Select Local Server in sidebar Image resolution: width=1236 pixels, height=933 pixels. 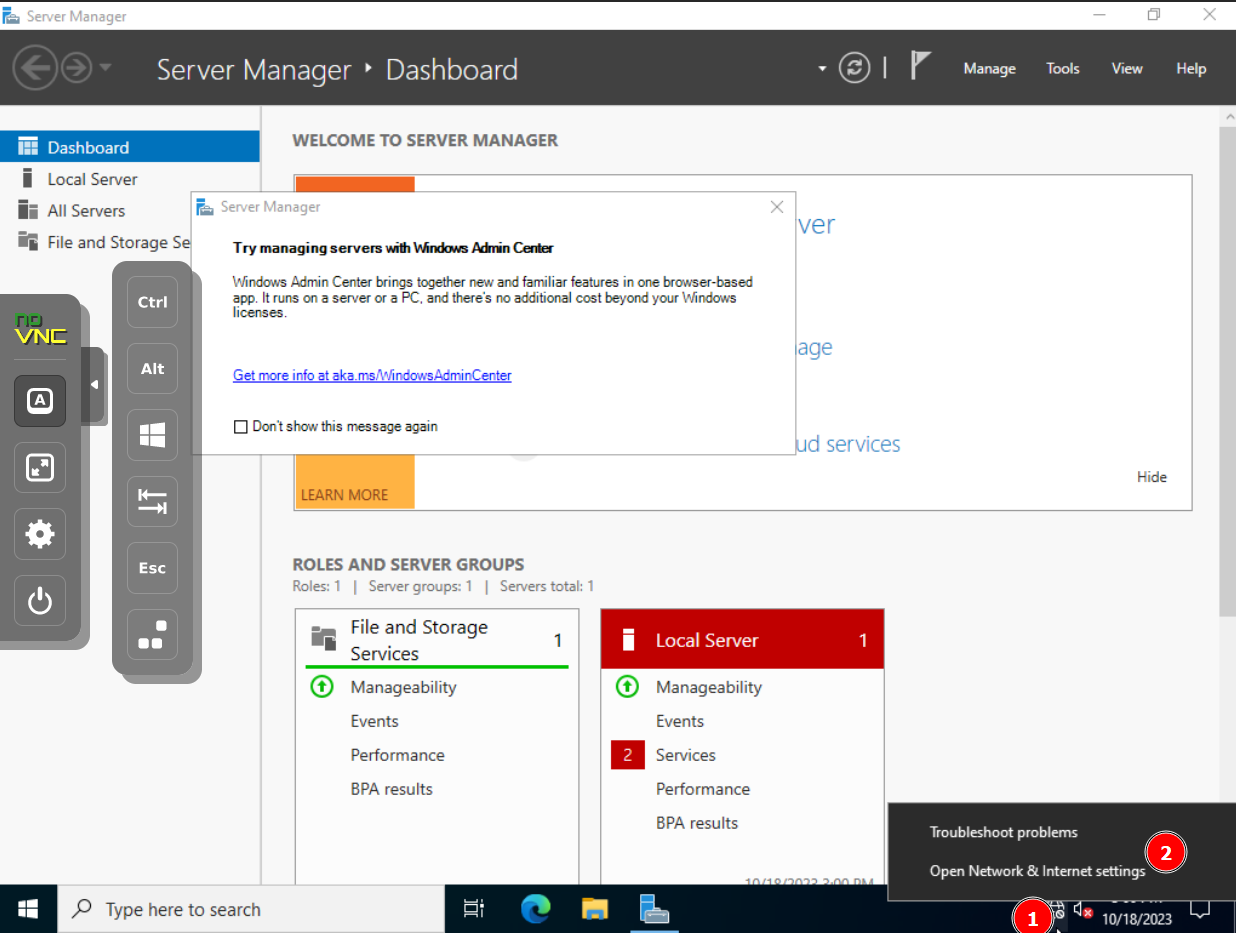point(92,179)
